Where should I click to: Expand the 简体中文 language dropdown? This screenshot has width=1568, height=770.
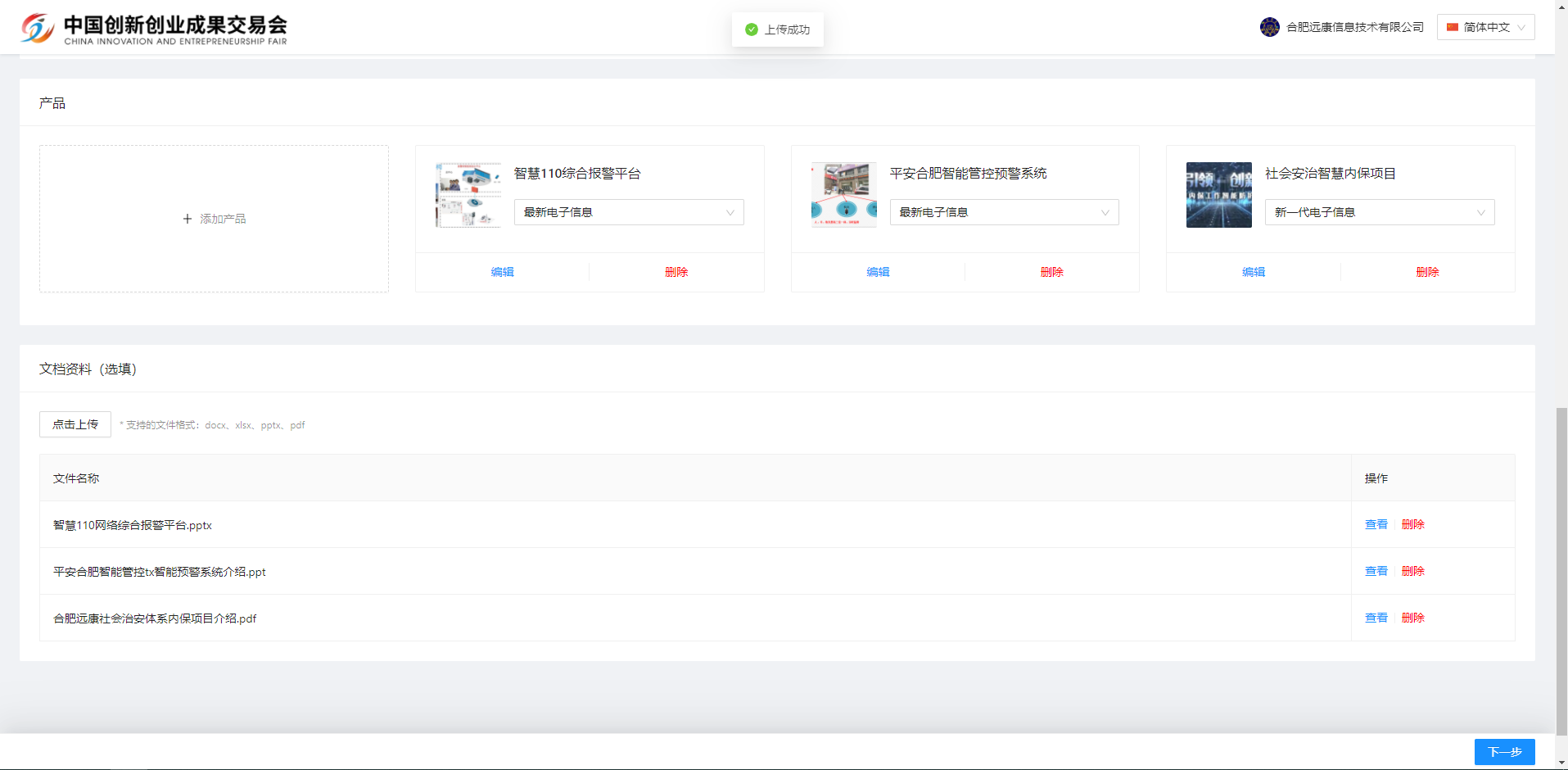point(1485,27)
